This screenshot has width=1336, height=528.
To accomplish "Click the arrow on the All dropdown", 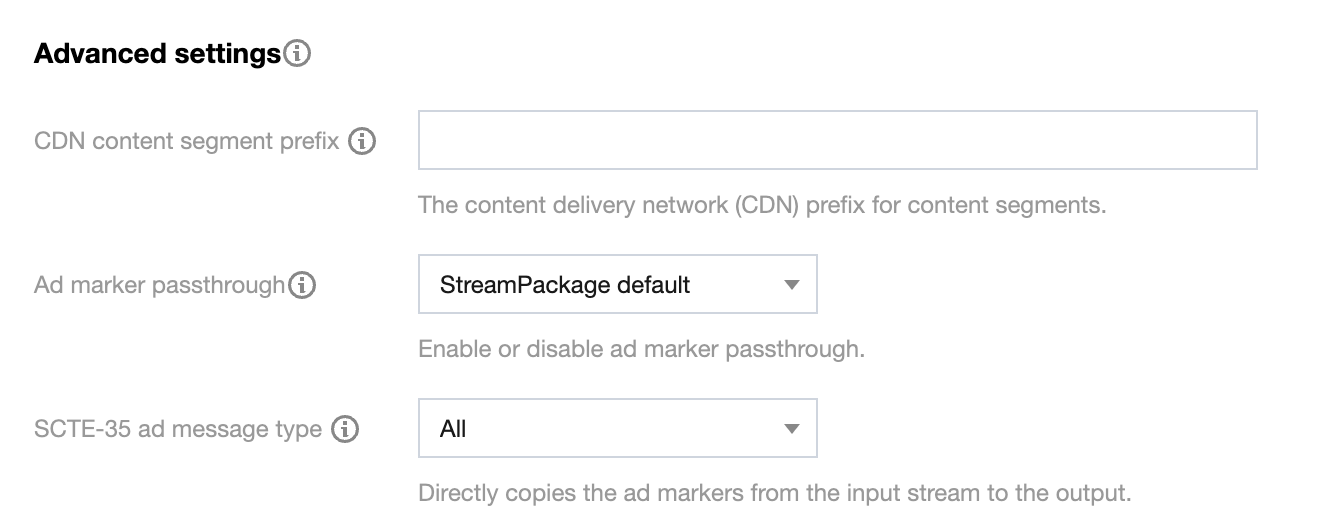I will tap(792, 429).
